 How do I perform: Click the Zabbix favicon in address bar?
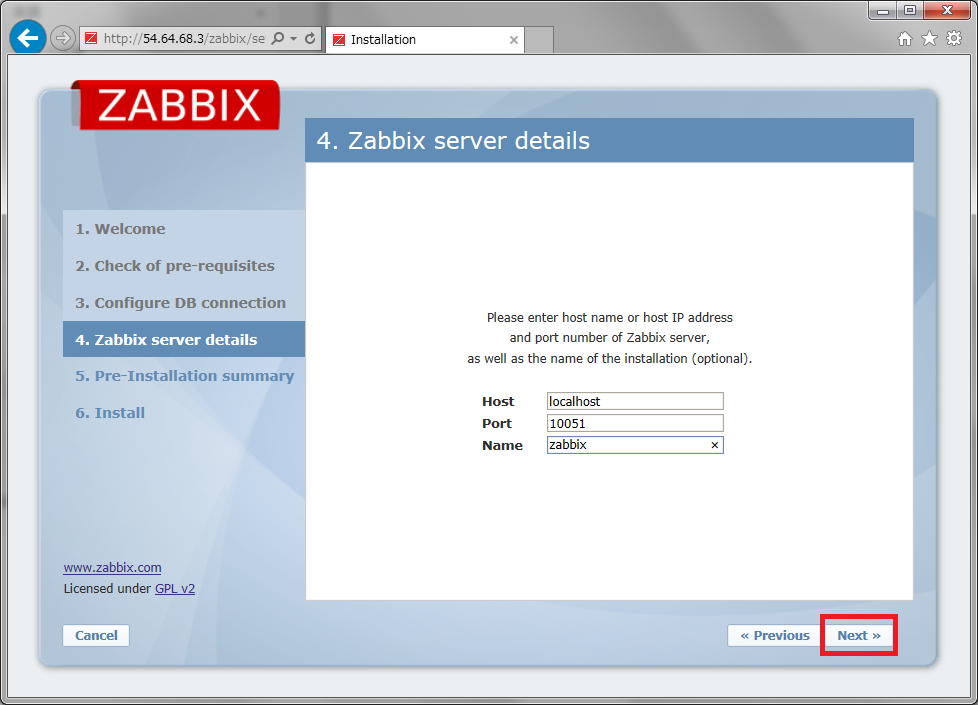point(91,39)
